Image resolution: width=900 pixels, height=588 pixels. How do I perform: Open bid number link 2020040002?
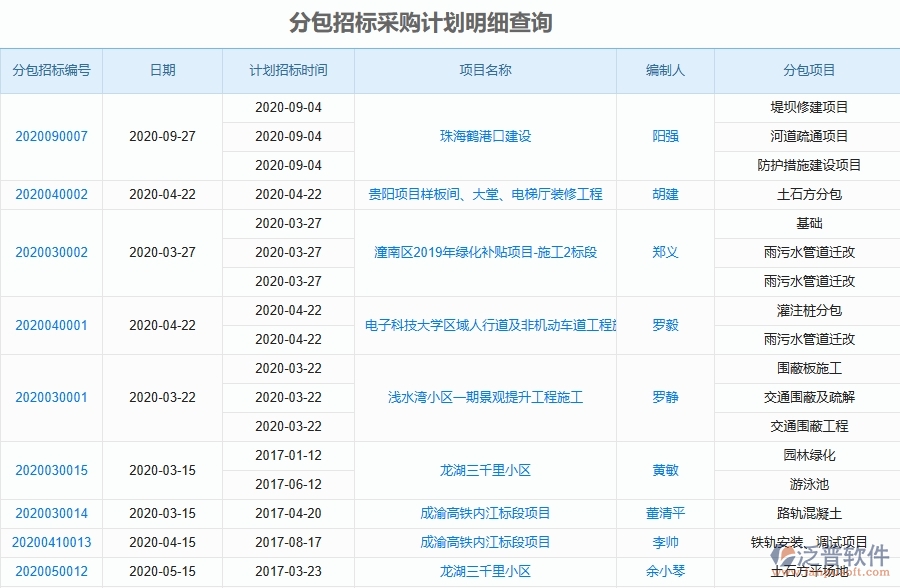click(x=52, y=195)
